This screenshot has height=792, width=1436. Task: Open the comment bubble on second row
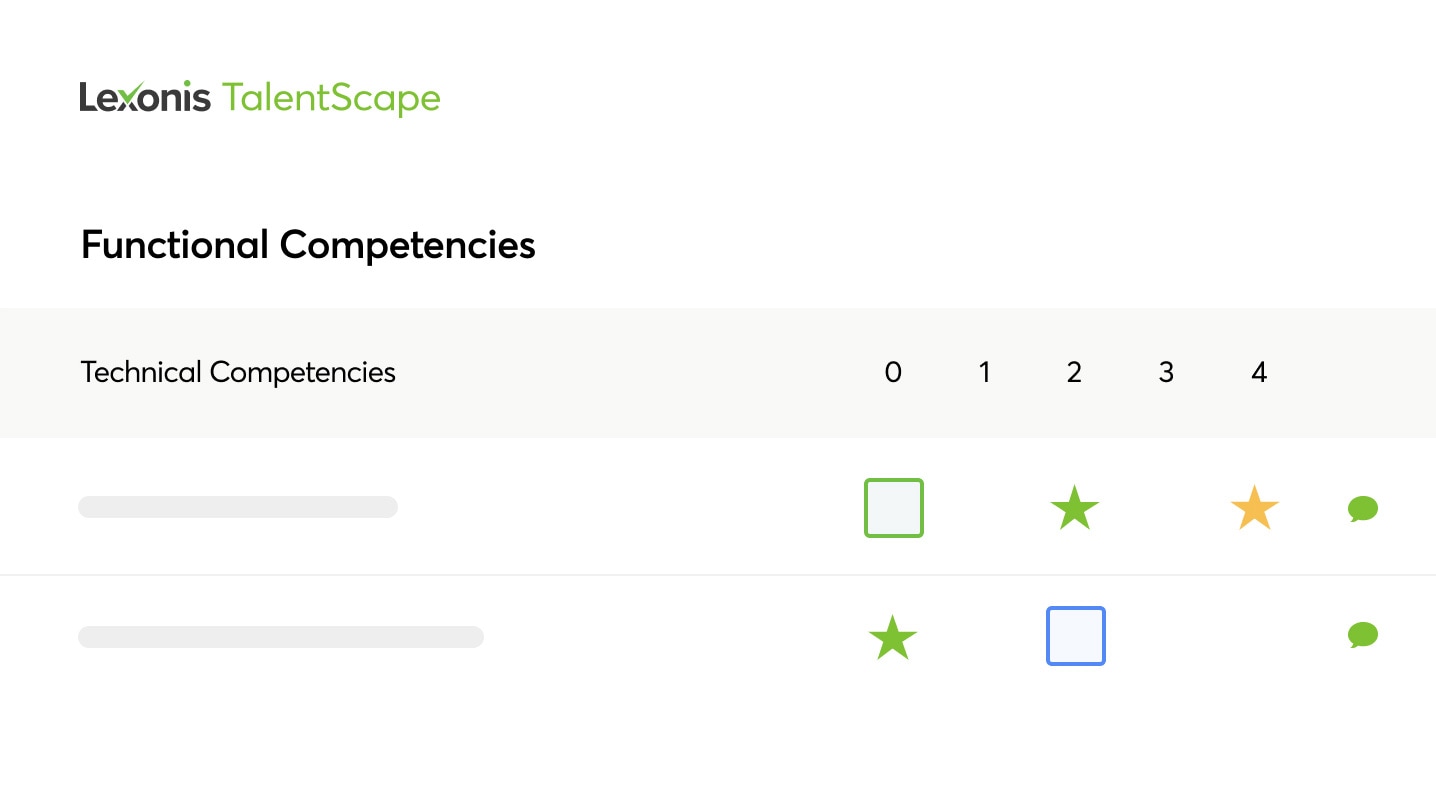pyautogui.click(x=1363, y=635)
